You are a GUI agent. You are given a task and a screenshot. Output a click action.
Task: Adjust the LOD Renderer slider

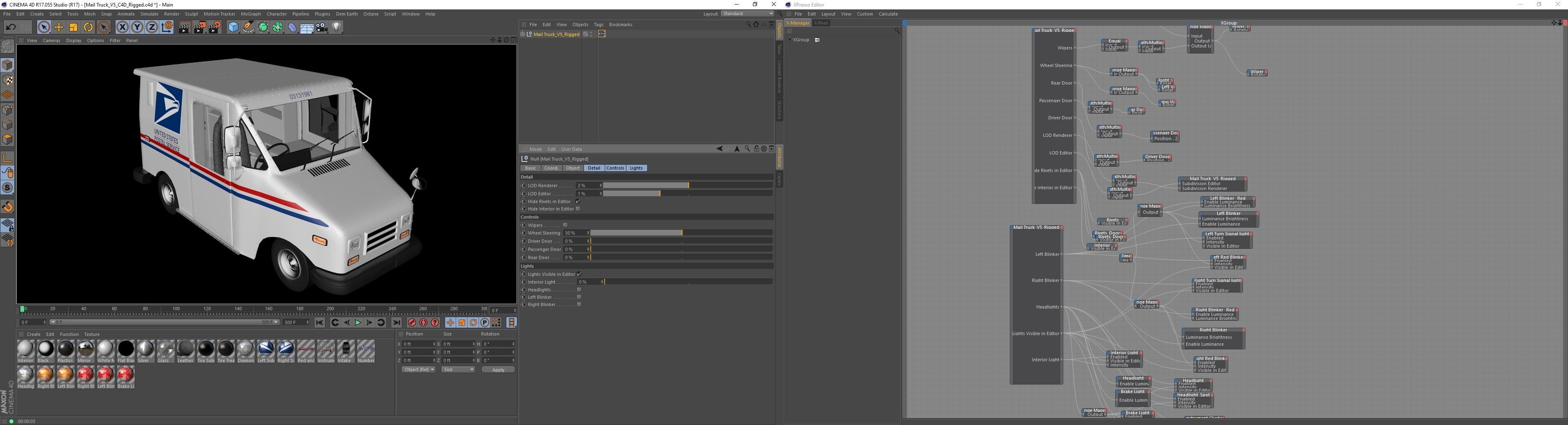click(688, 186)
